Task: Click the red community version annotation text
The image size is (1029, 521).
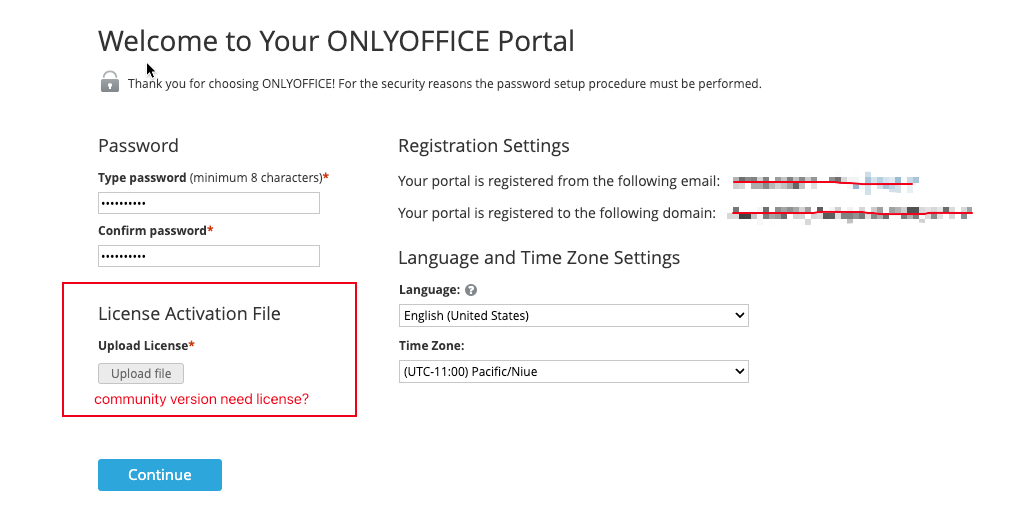Action: tap(201, 399)
